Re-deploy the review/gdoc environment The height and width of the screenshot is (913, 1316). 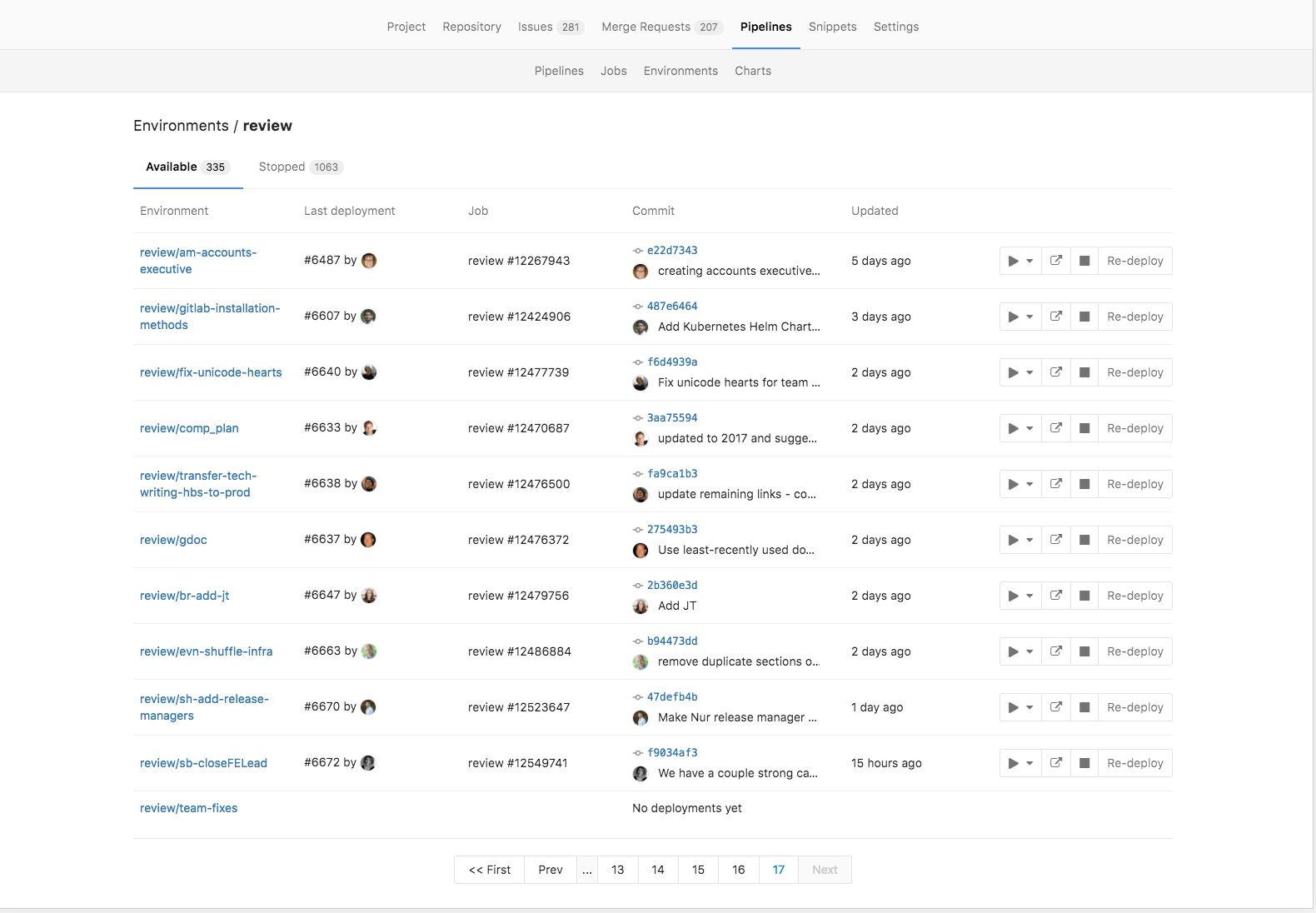click(1134, 540)
